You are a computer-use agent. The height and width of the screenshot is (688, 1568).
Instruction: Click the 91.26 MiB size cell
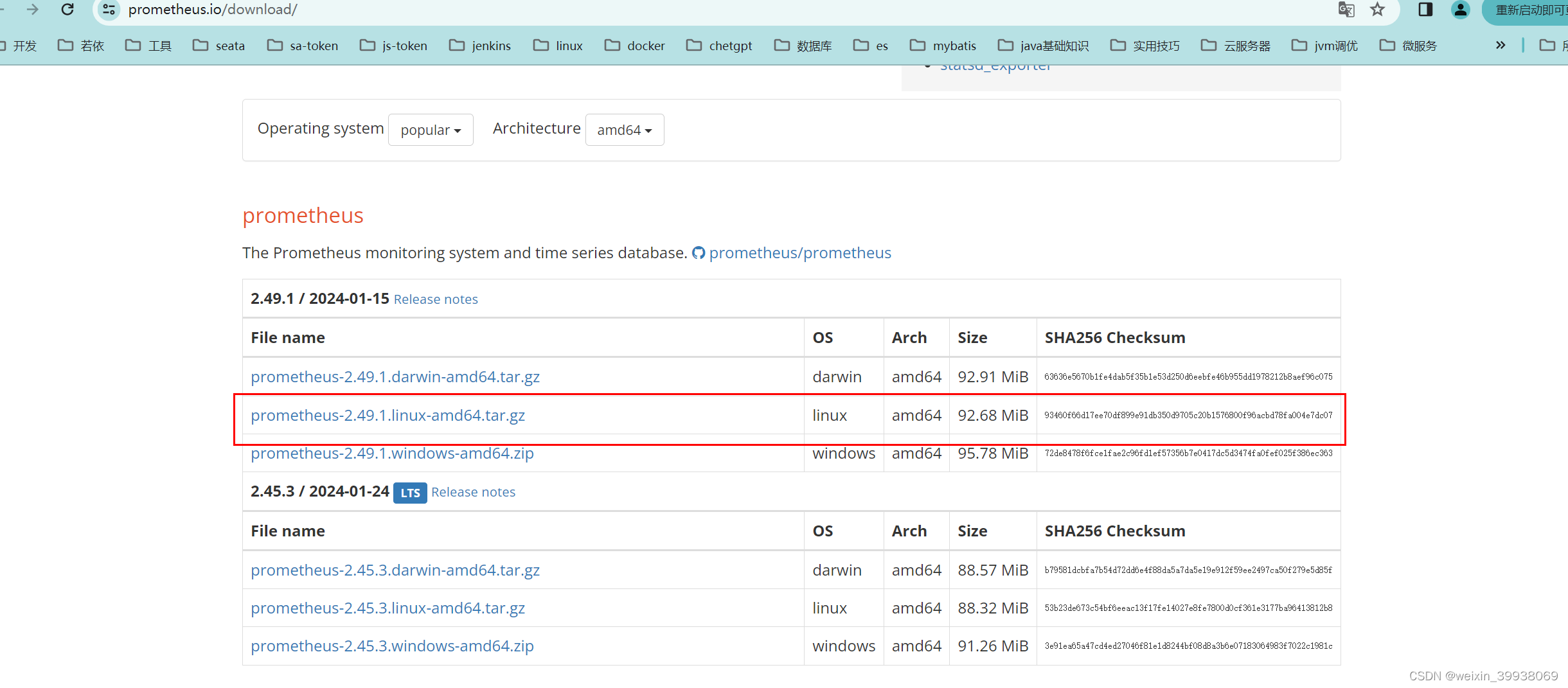coord(993,646)
